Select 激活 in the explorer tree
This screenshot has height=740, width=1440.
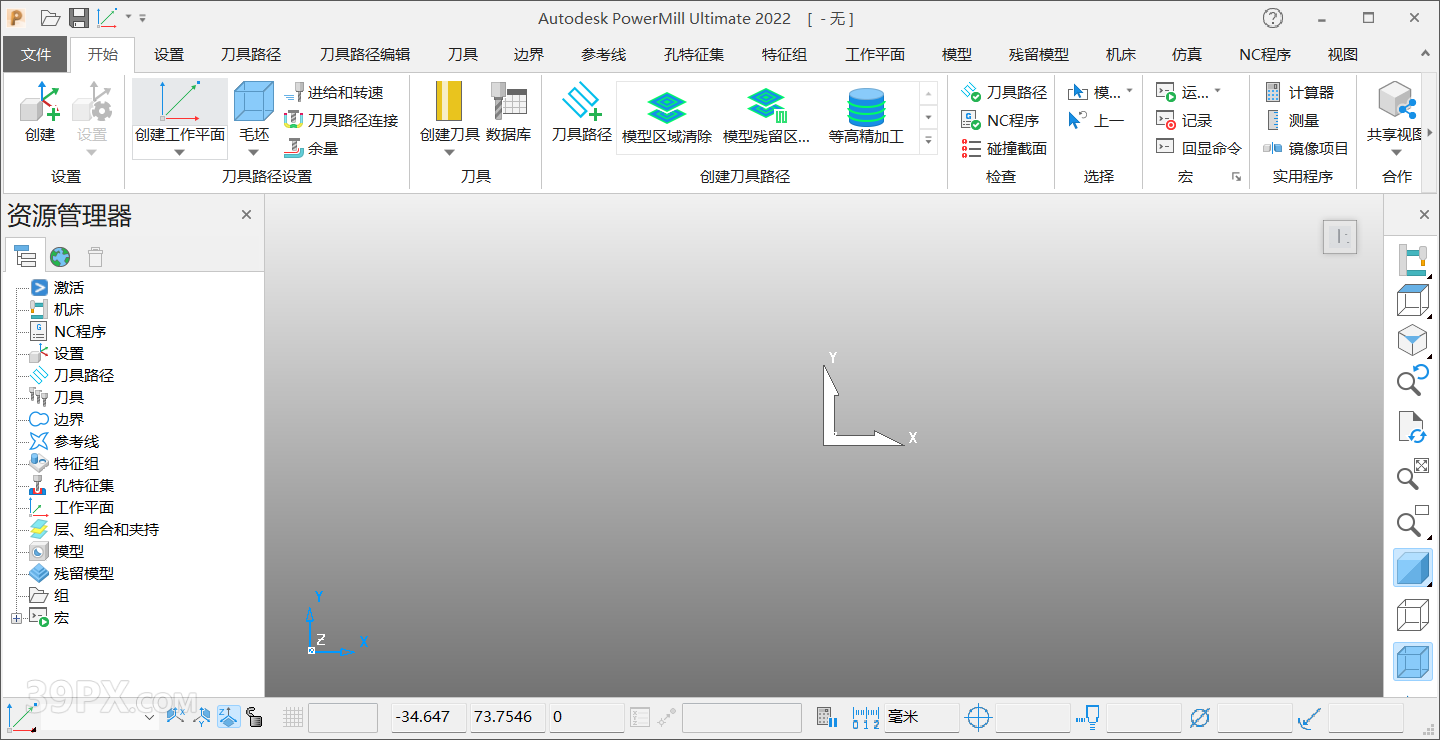pyautogui.click(x=69, y=287)
